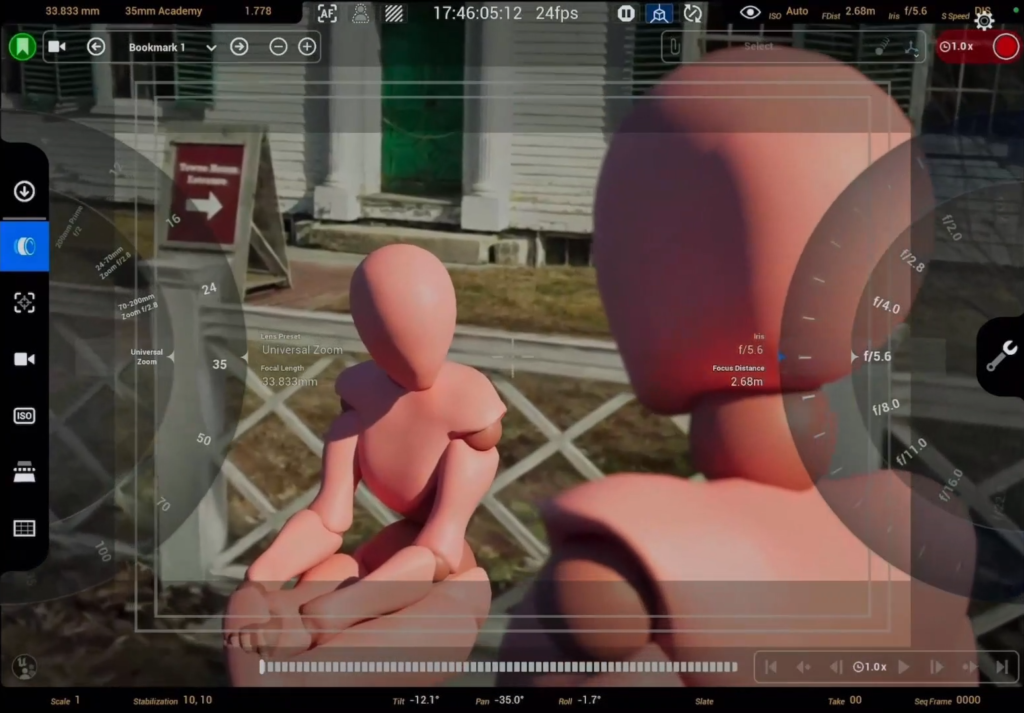Open the wrench tools panel
Viewport: 1024px width, 713px height.
click(1001, 356)
